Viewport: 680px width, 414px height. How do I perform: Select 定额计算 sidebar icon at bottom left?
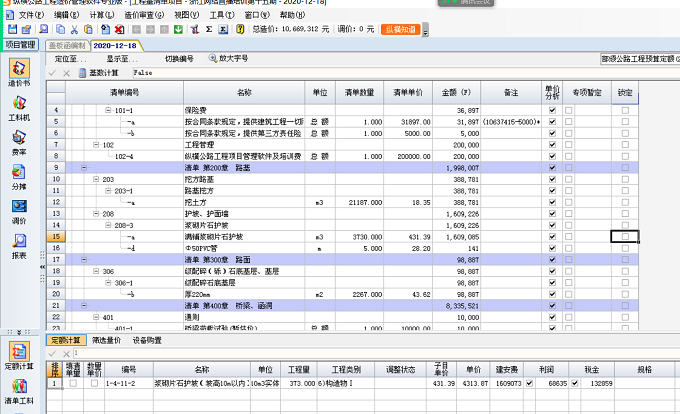click(x=19, y=356)
